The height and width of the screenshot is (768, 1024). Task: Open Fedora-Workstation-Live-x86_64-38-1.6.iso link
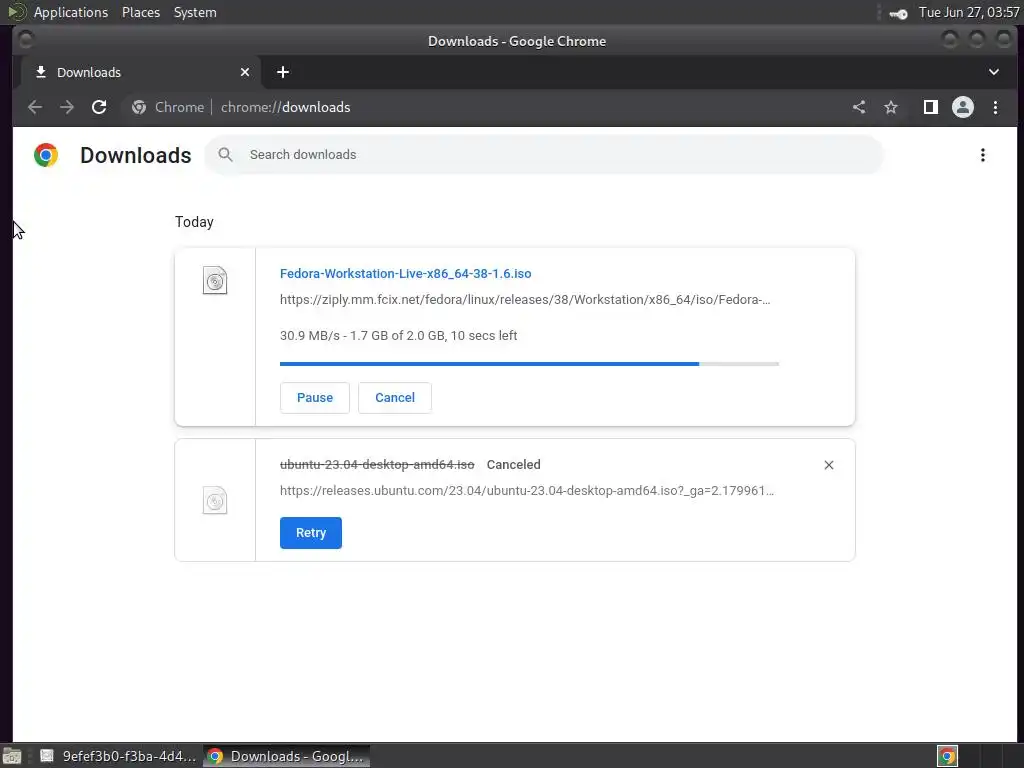coord(406,274)
